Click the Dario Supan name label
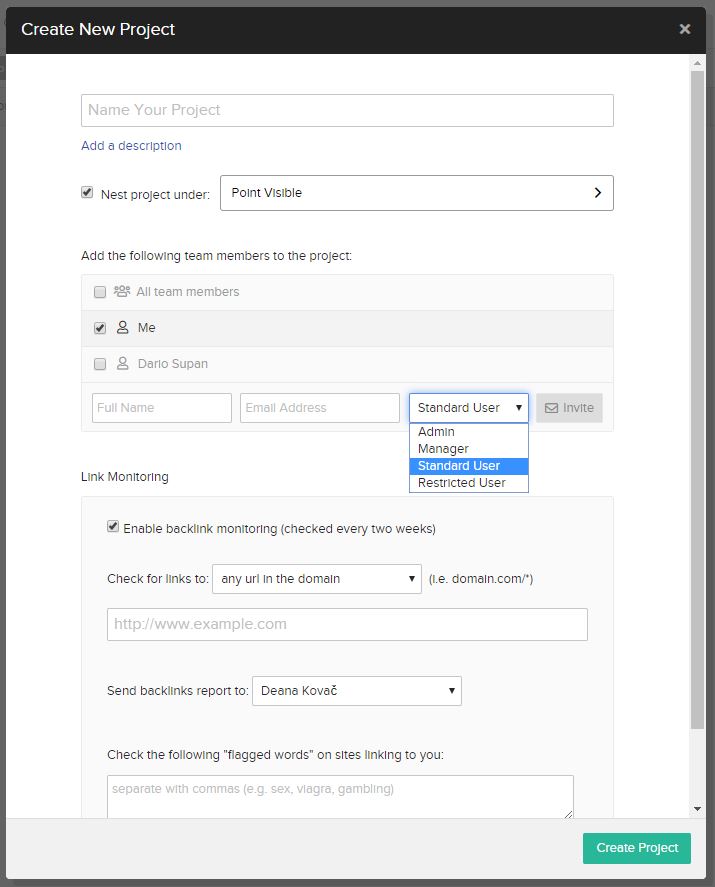715x887 pixels. click(x=173, y=364)
